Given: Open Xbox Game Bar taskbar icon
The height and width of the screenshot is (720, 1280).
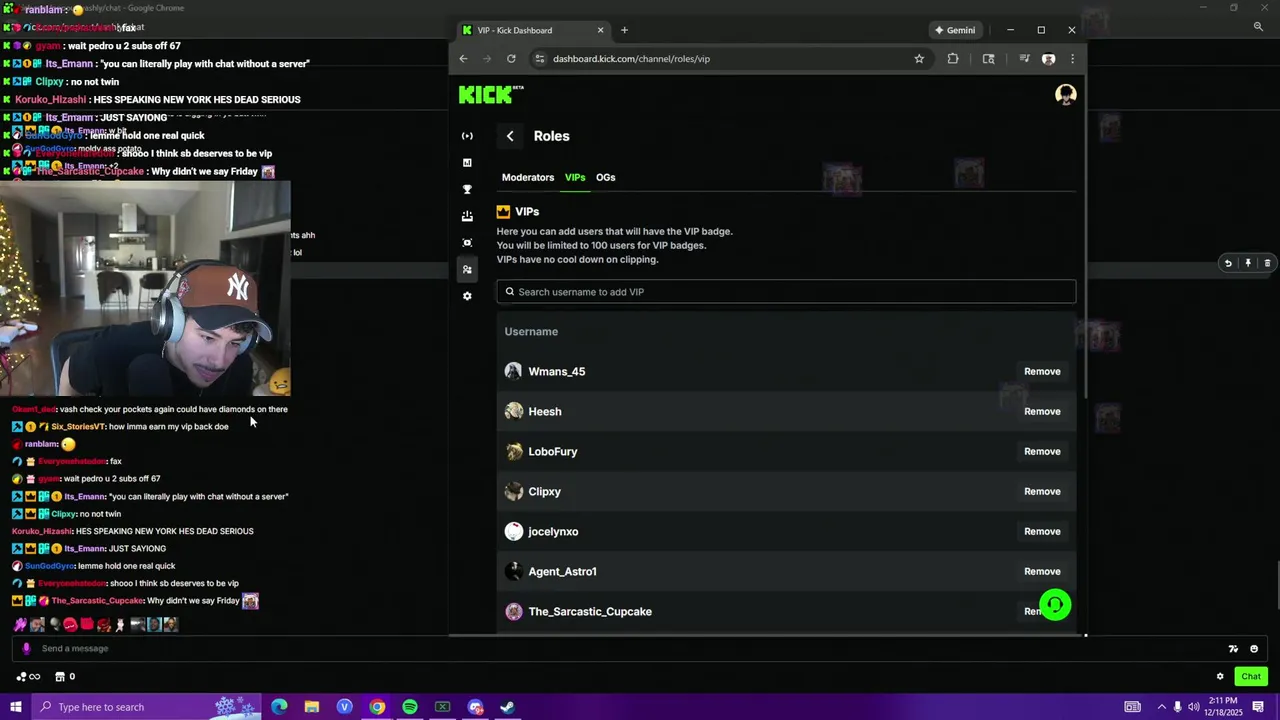Looking at the screenshot, I should [x=443, y=707].
